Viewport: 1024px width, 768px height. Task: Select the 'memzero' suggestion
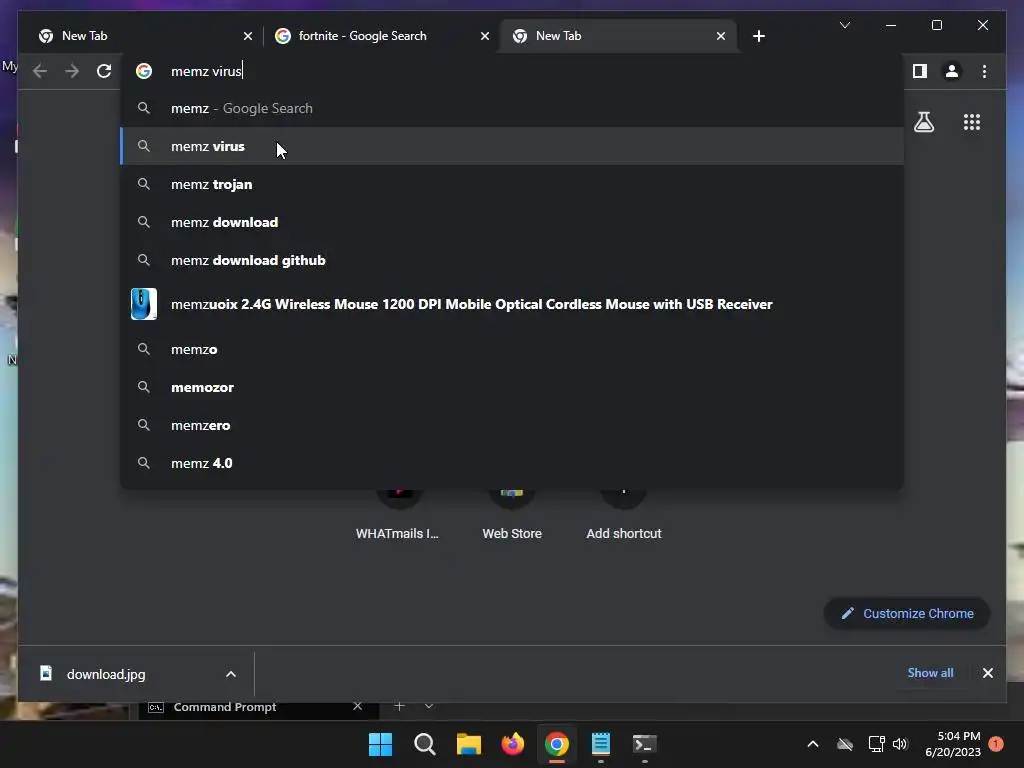pyautogui.click(x=512, y=425)
